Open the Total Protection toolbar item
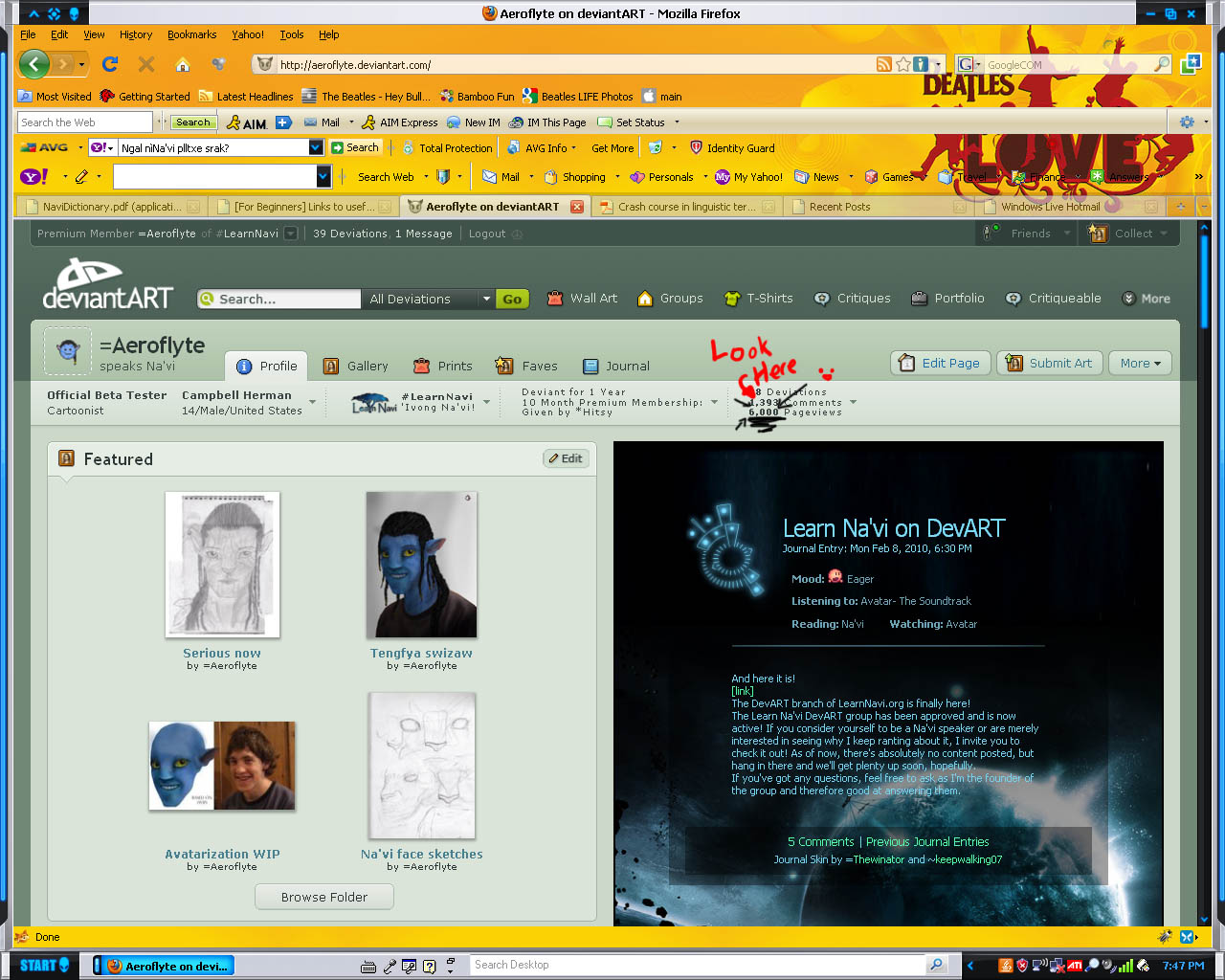The height and width of the screenshot is (980, 1225). coord(447,148)
